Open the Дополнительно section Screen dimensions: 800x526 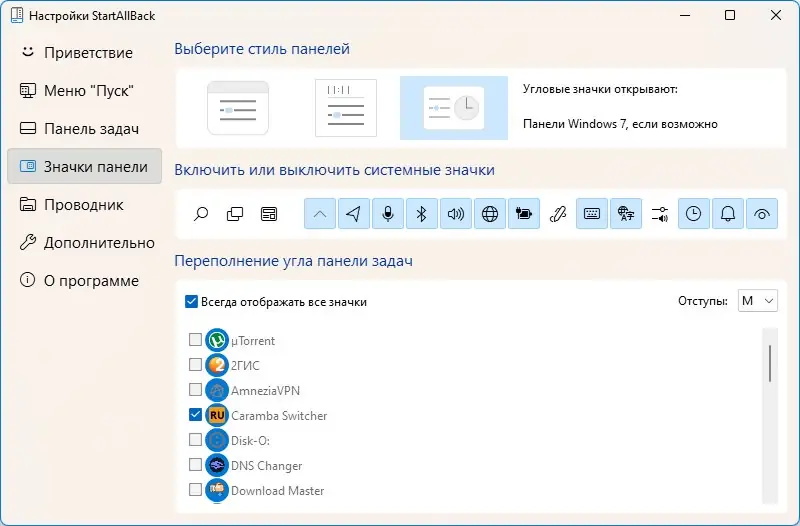tap(84, 242)
